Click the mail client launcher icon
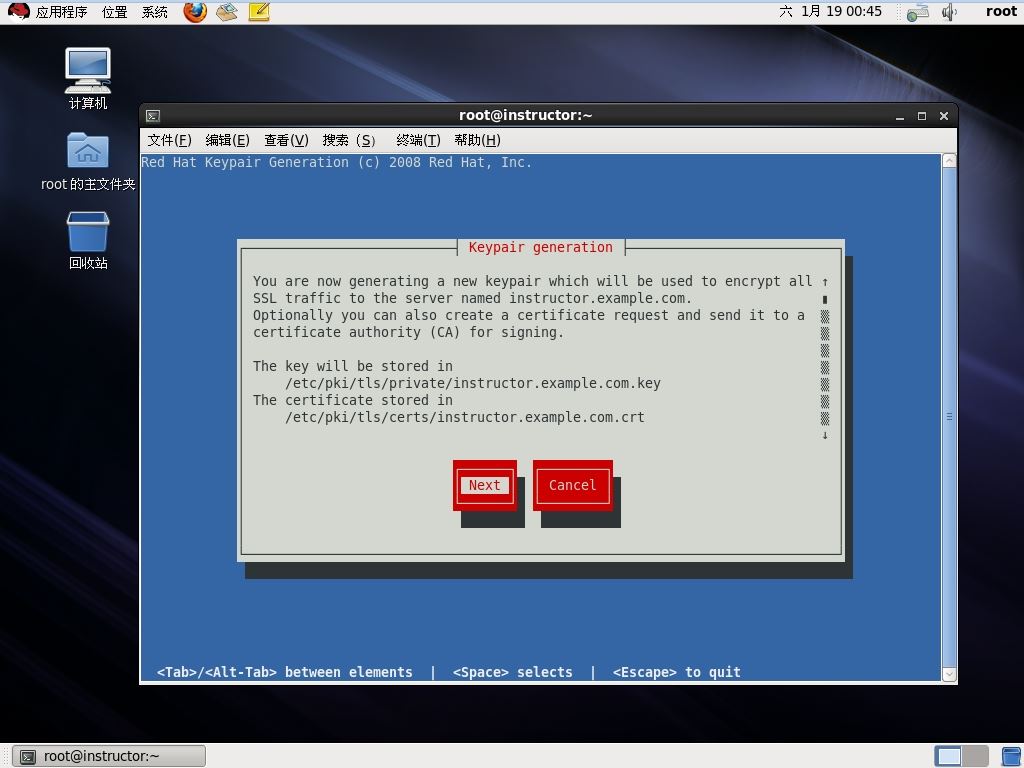The height and width of the screenshot is (768, 1024). pos(227,12)
